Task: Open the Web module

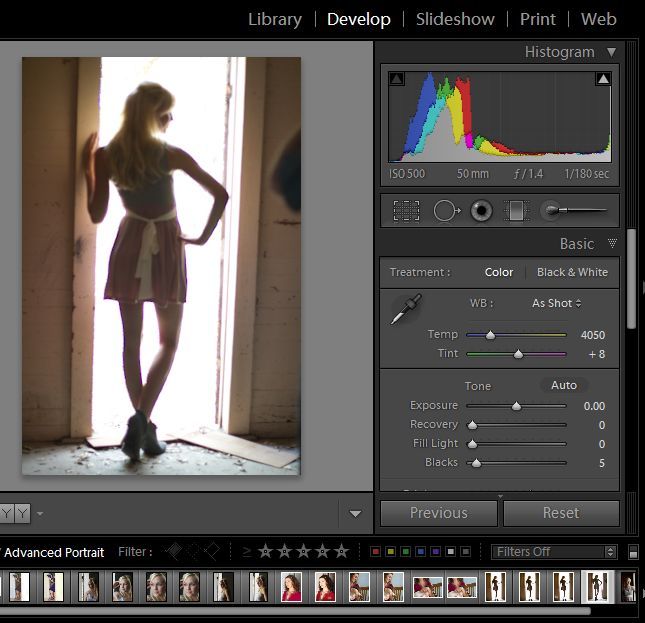Action: 599,19
